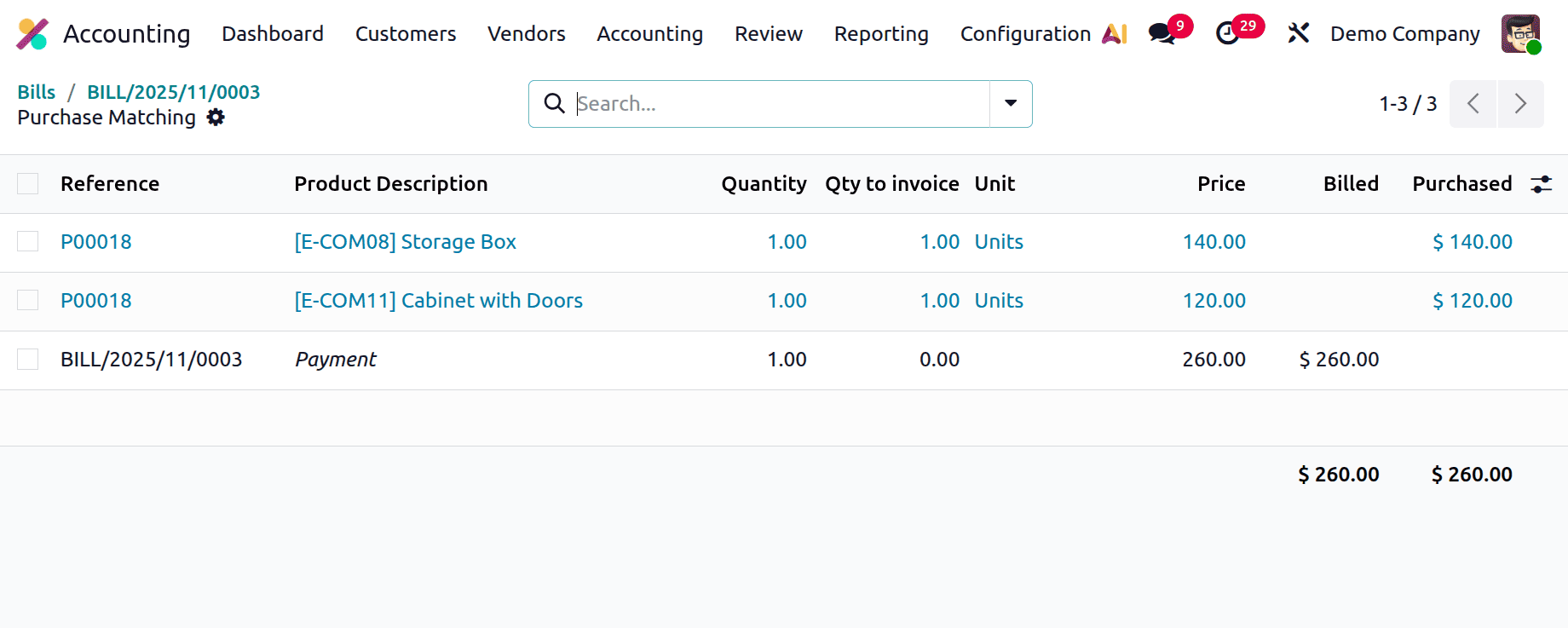Screen dimensions: 1568x628
Task: Sort by the Unit column header
Action: click(x=994, y=184)
